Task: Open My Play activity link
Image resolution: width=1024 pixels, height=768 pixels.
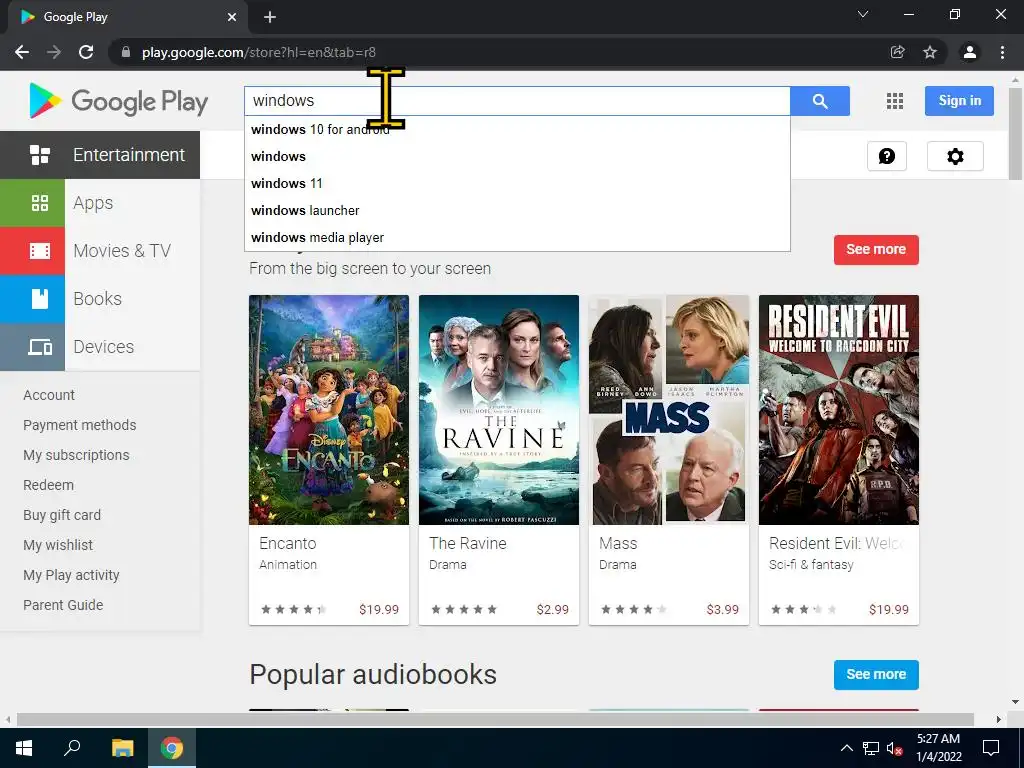Action: click(x=71, y=575)
